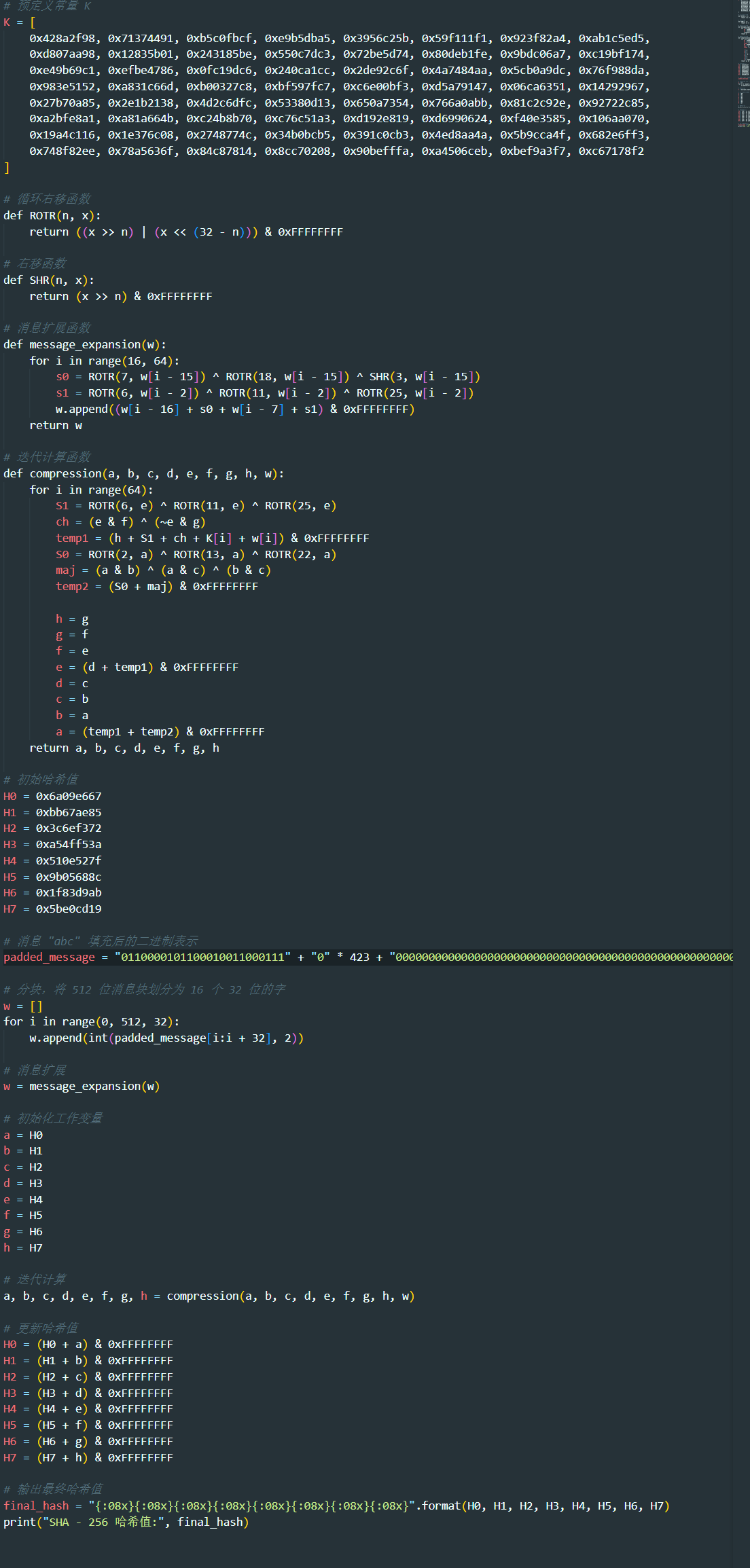
Task: Click the constant 0x428a2f98 in K
Action: click(65, 38)
